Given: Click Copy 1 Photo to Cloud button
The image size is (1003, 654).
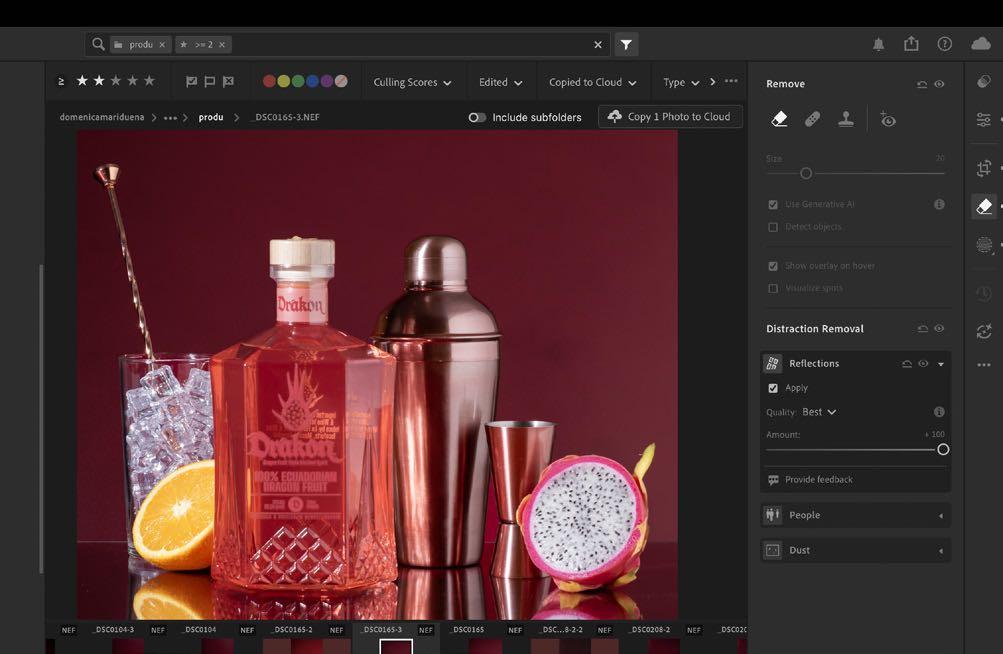Looking at the screenshot, I should [x=670, y=117].
